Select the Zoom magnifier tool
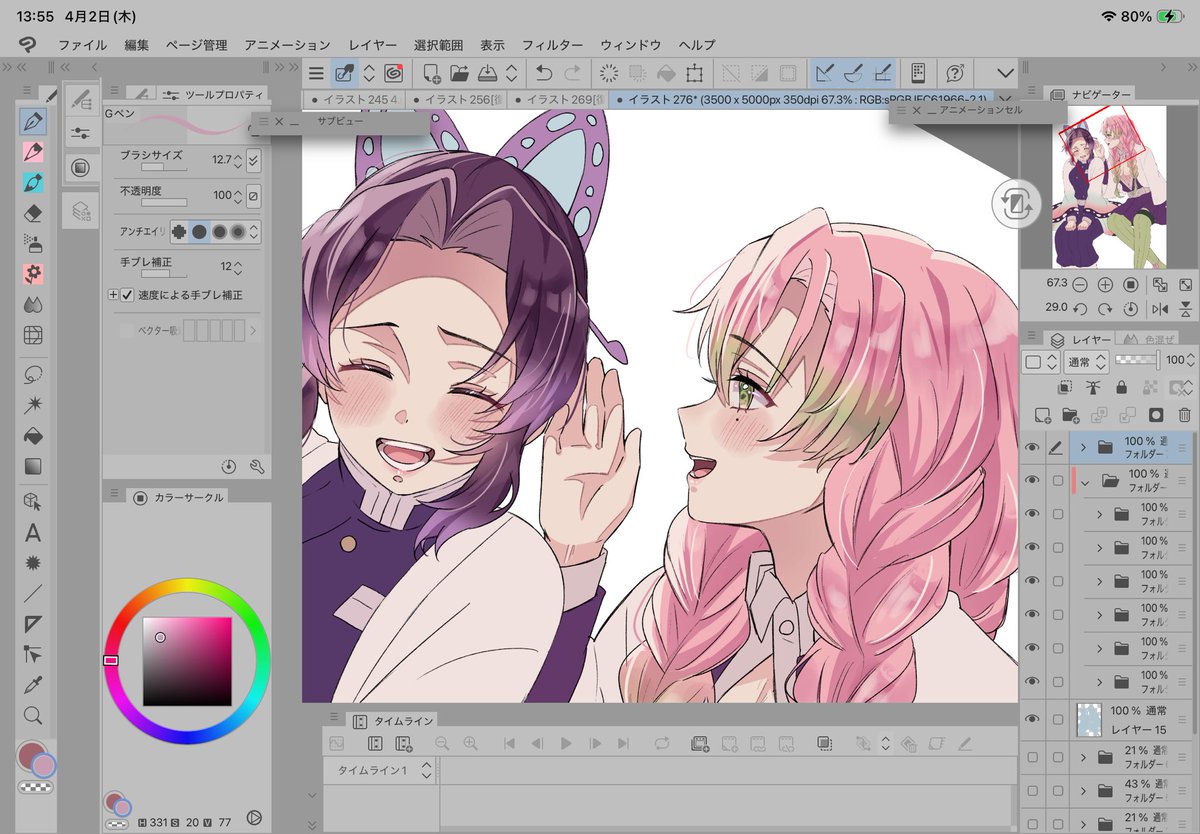 point(33,715)
